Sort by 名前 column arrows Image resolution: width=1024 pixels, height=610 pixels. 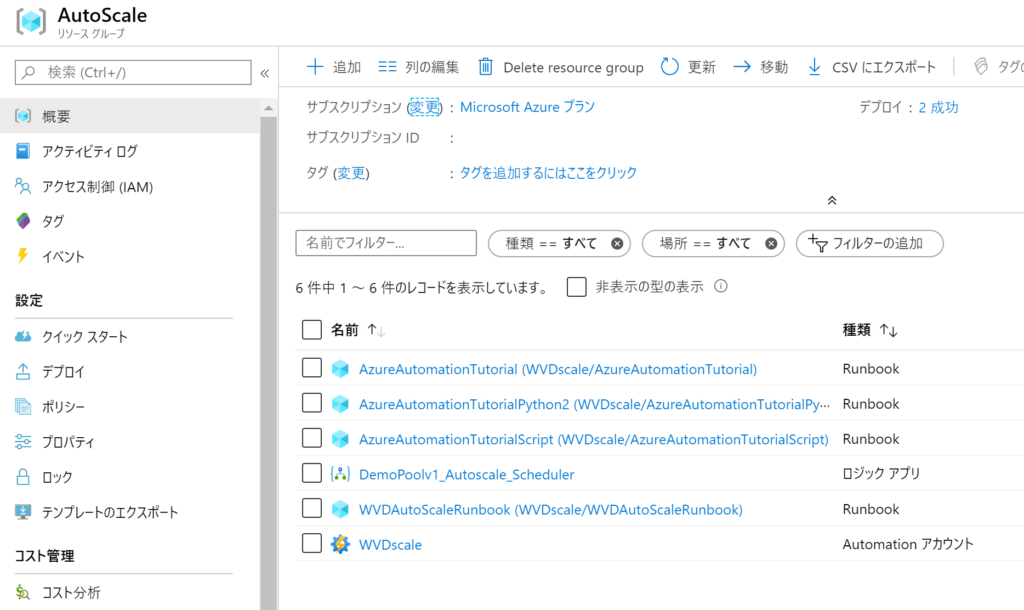[376, 330]
